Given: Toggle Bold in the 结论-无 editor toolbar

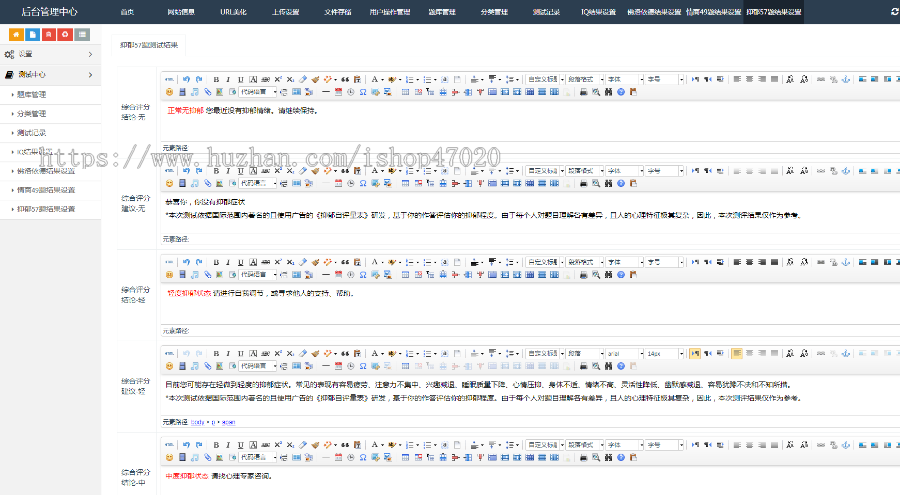Looking at the screenshot, I should click(x=216, y=79).
